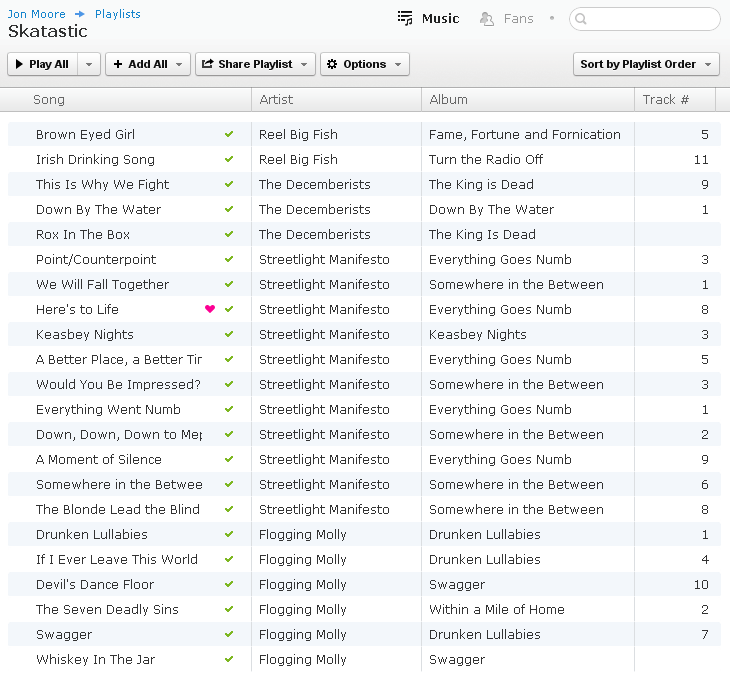Select the song Somewhere in the Between
This screenshot has height=682, width=730.
point(119,485)
